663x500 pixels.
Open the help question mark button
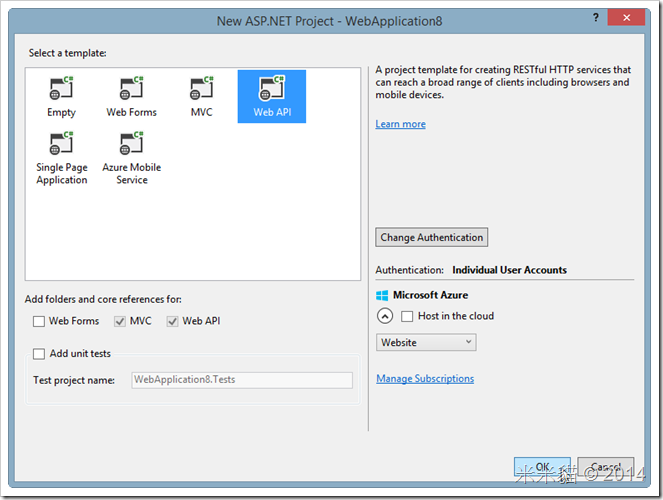tap(596, 18)
